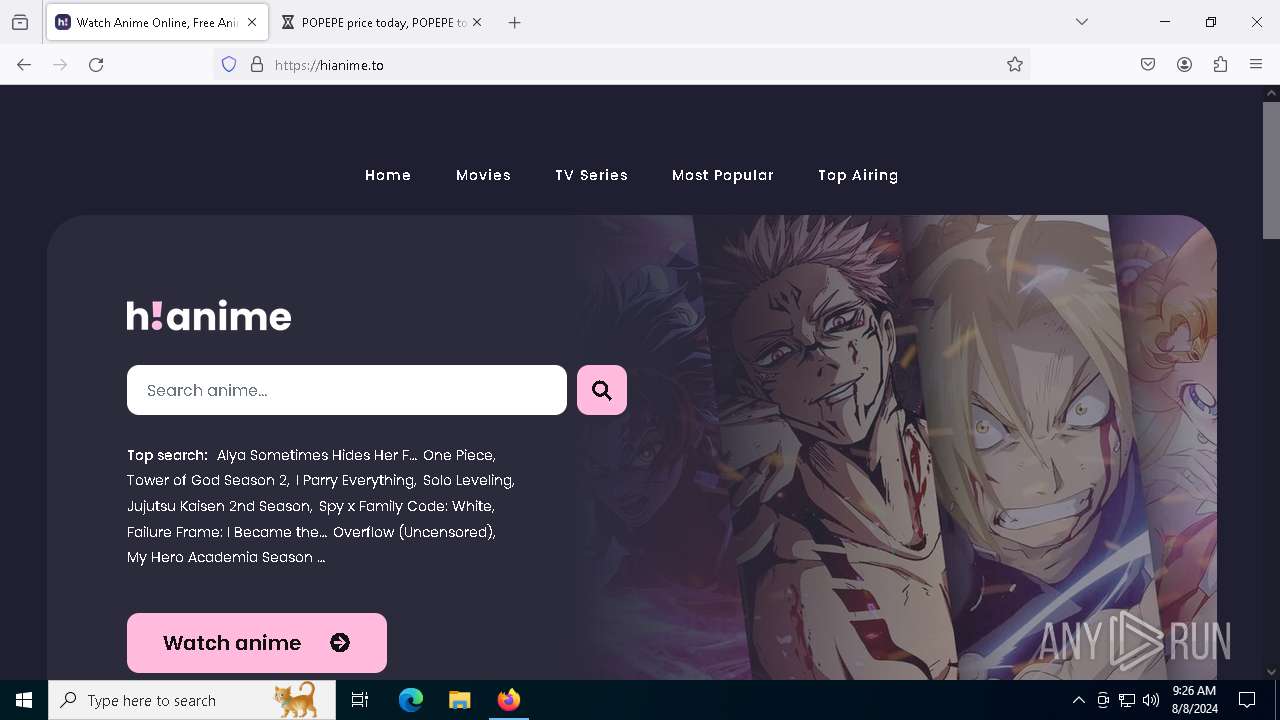Show hidden system tray icons
The height and width of the screenshot is (720, 1280).
click(x=1078, y=700)
